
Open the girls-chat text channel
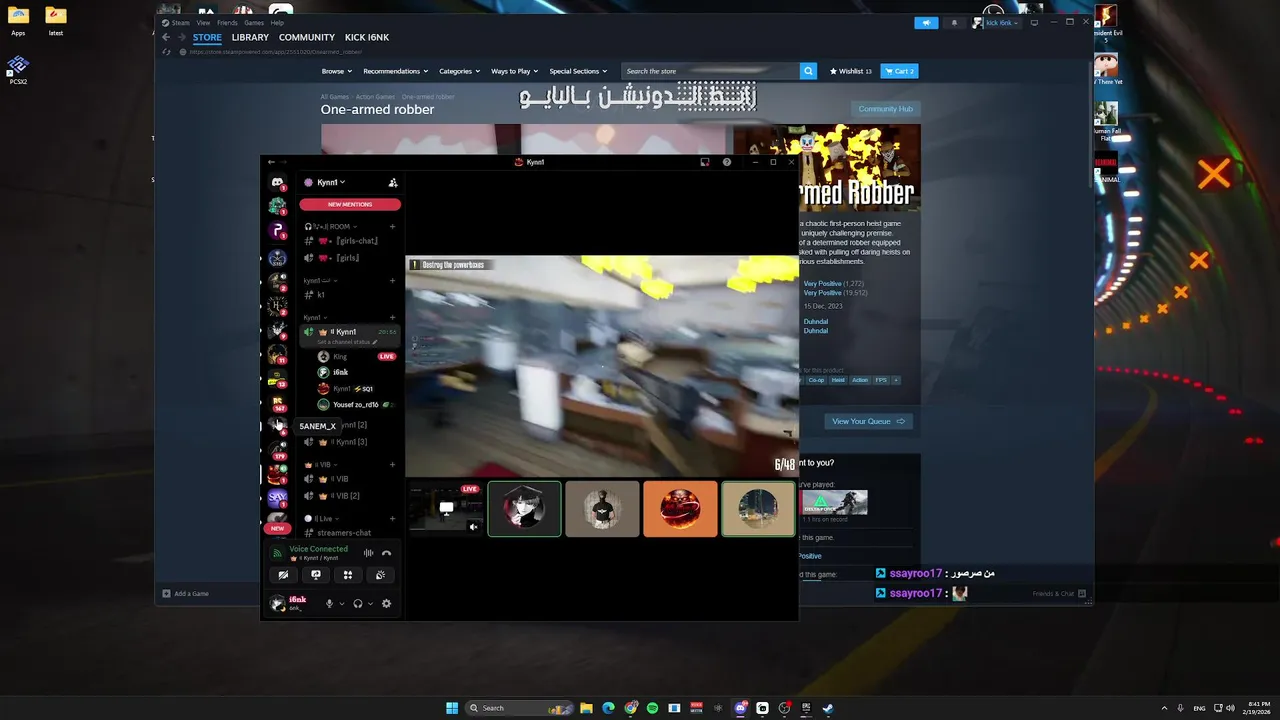[x=348, y=241]
